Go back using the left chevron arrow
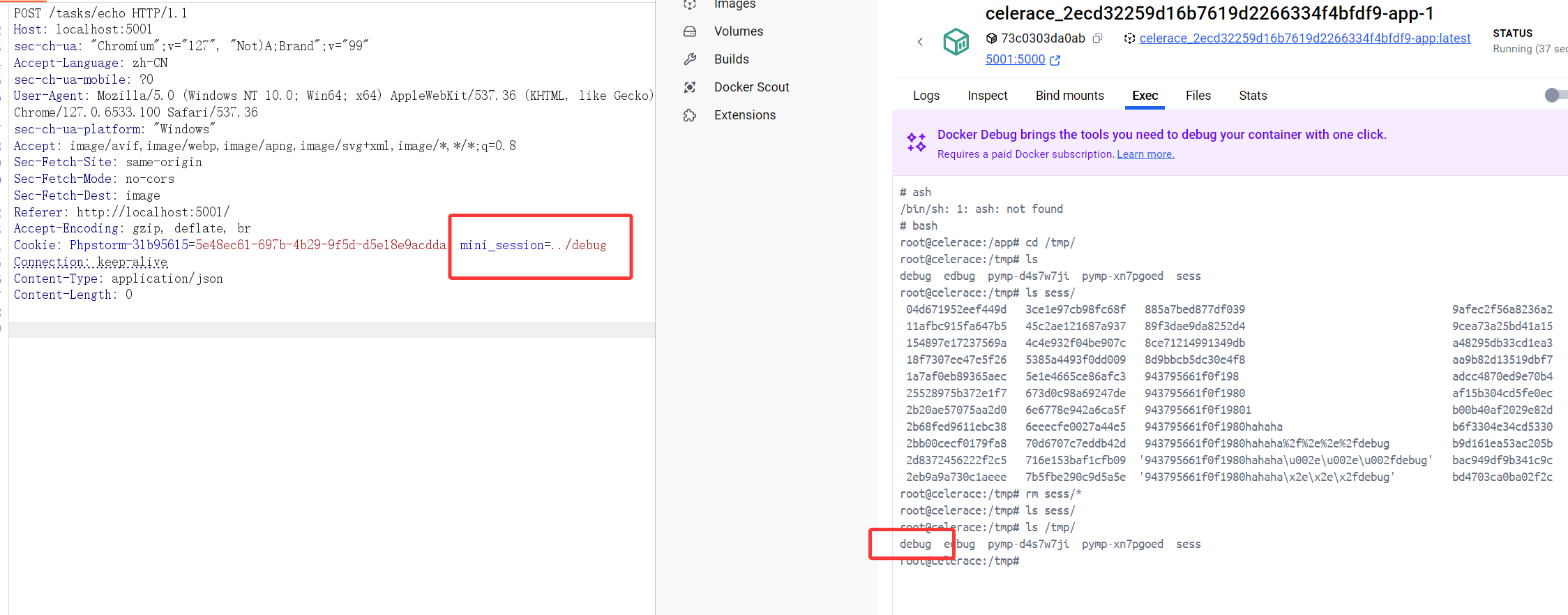This screenshot has height=615, width=1568. 920,42
